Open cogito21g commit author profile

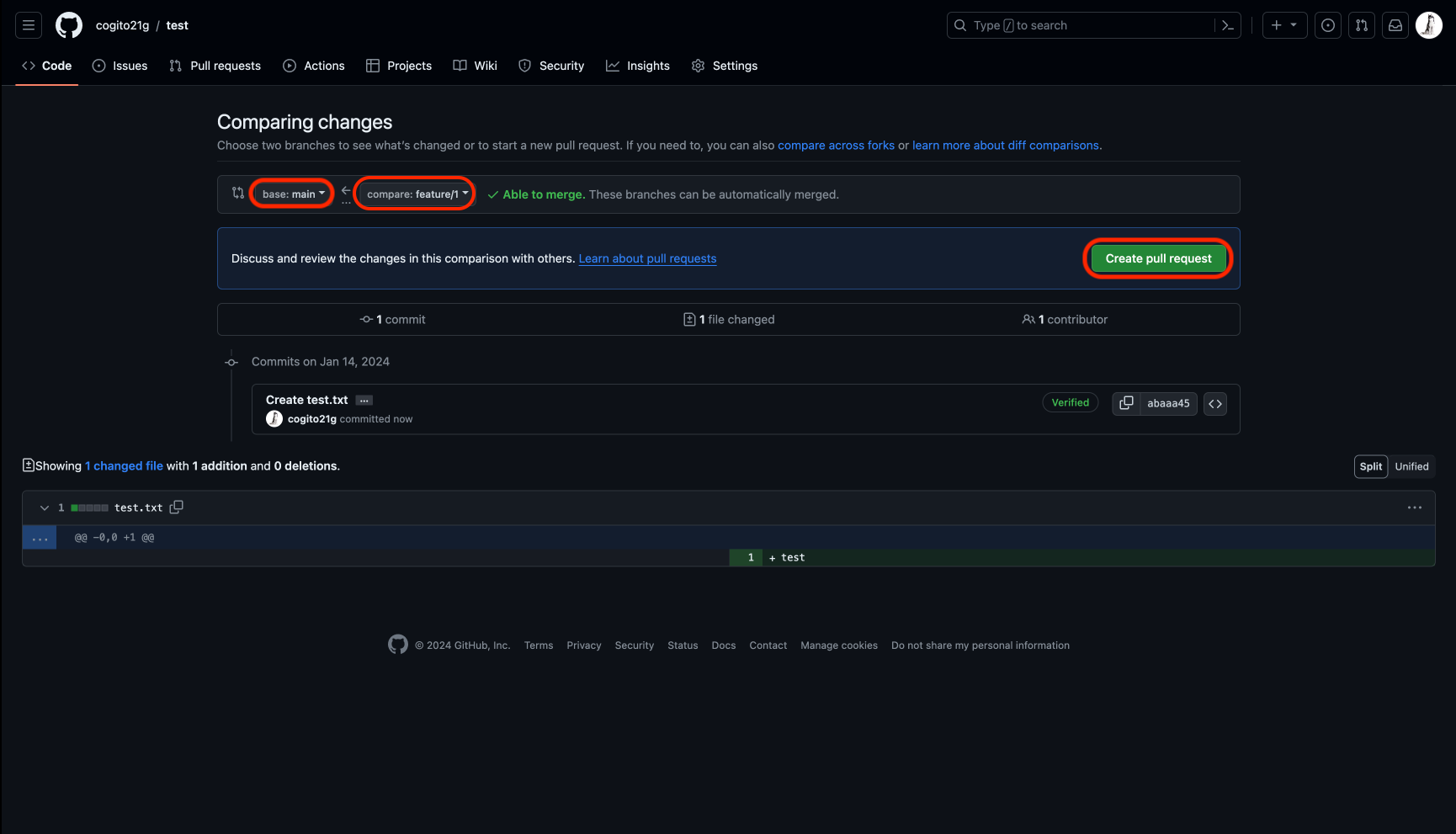pyautogui.click(x=312, y=419)
